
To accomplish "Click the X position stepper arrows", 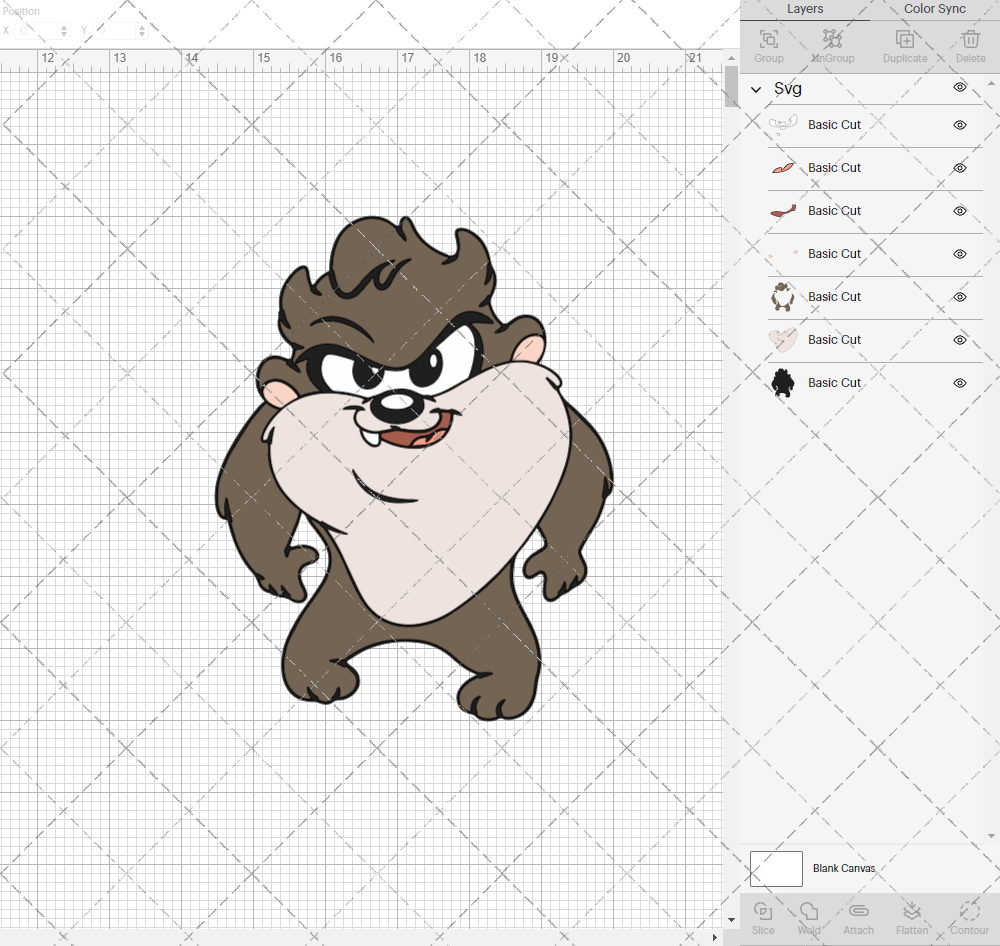I will pyautogui.click(x=64, y=31).
